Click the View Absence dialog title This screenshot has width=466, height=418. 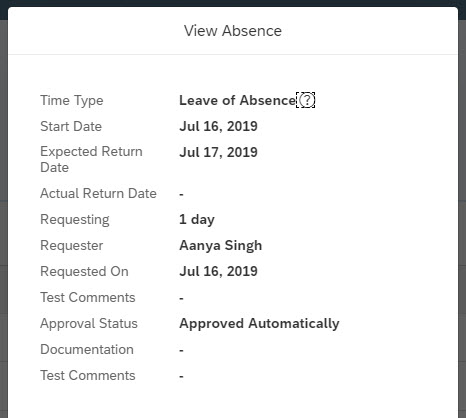click(233, 31)
